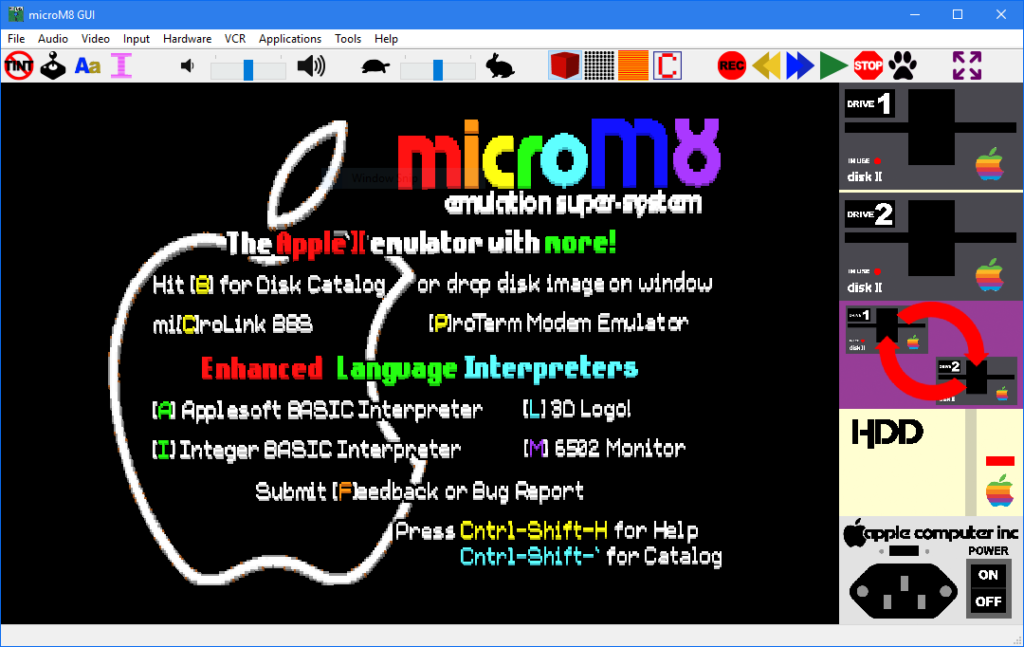This screenshot has height=647, width=1024.
Task: Click the black paw print icon
Action: pyautogui.click(x=903, y=66)
